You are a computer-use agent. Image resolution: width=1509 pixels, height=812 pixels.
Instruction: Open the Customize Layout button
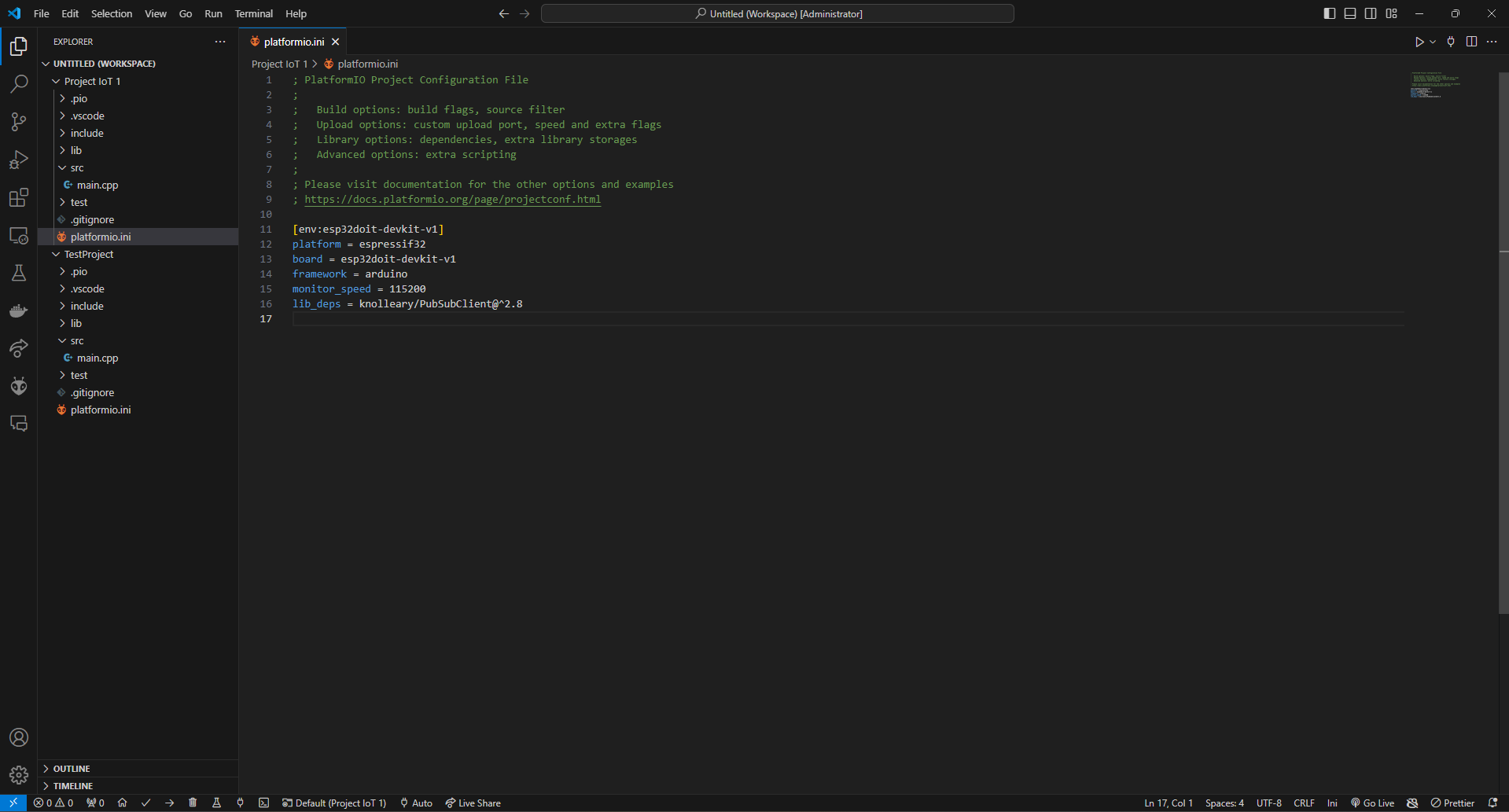pos(1391,13)
